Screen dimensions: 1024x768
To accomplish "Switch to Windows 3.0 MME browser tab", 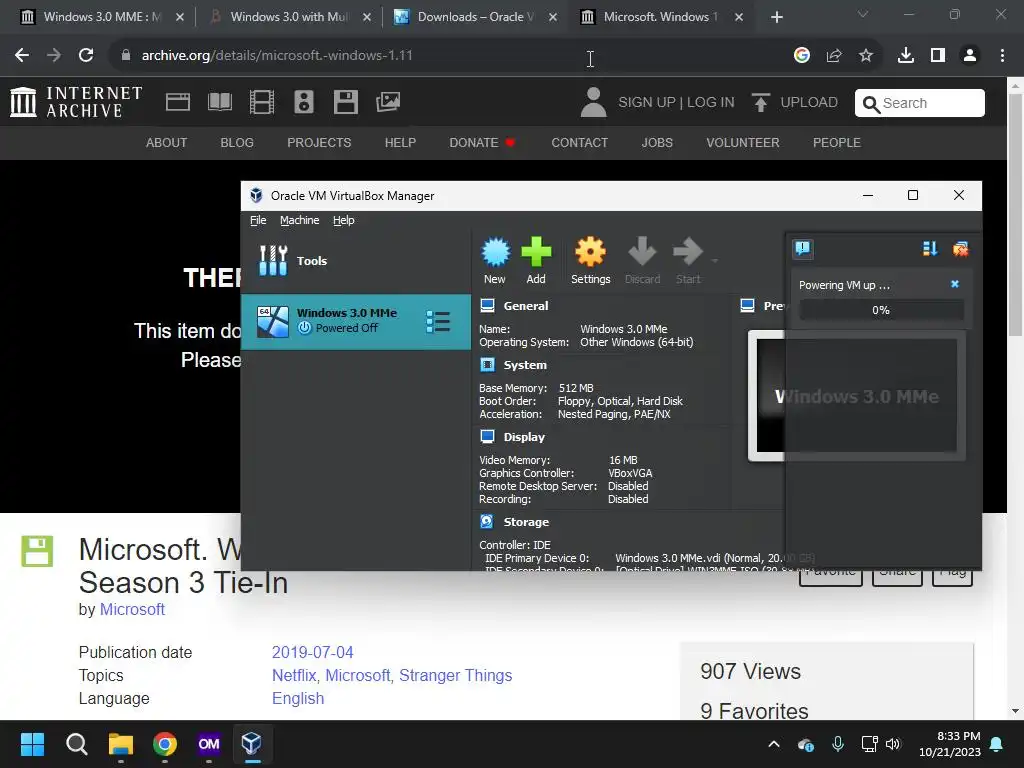I will pos(101,17).
